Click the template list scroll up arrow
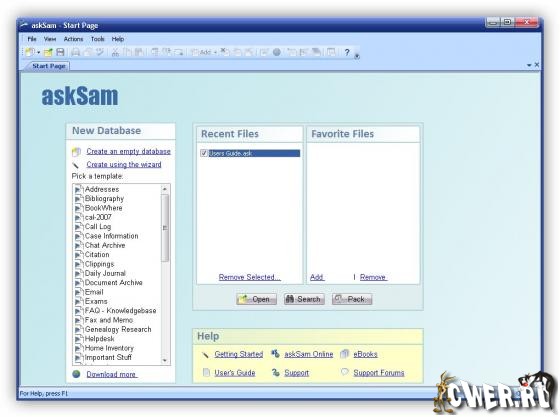Screen dimensions: 560x417 tap(165, 189)
